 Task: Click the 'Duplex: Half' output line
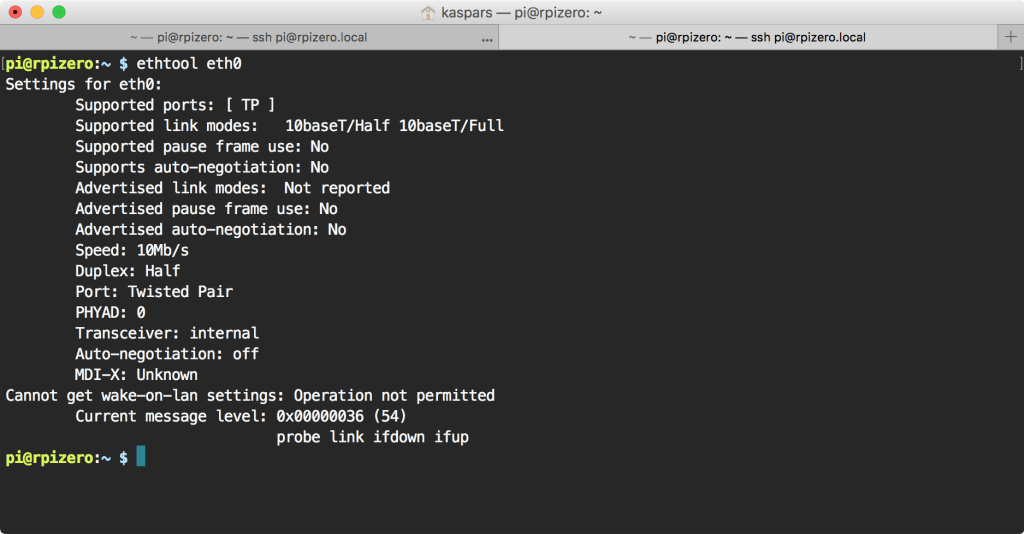pyautogui.click(x=127, y=271)
